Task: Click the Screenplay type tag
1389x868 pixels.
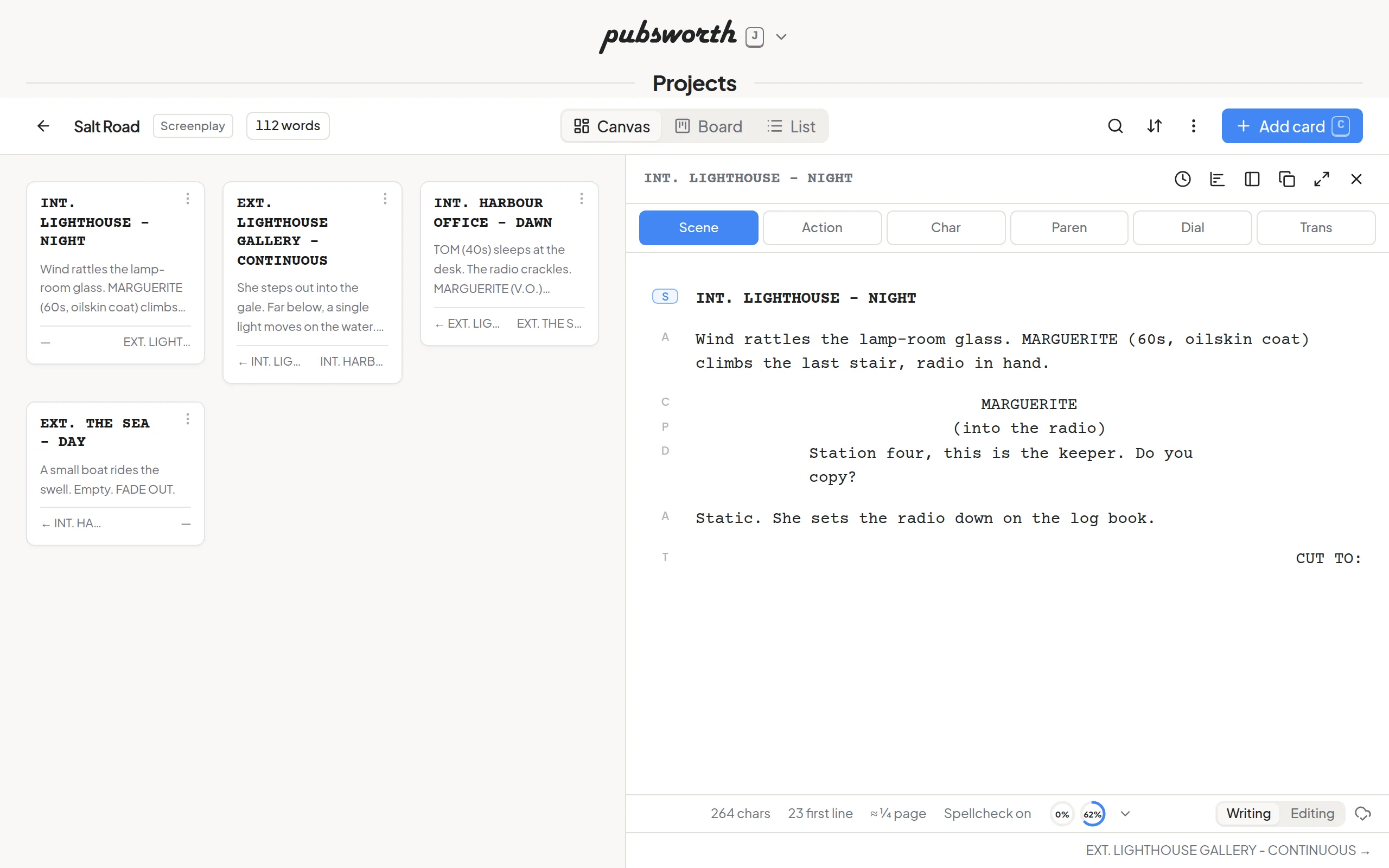Action: 193,126
